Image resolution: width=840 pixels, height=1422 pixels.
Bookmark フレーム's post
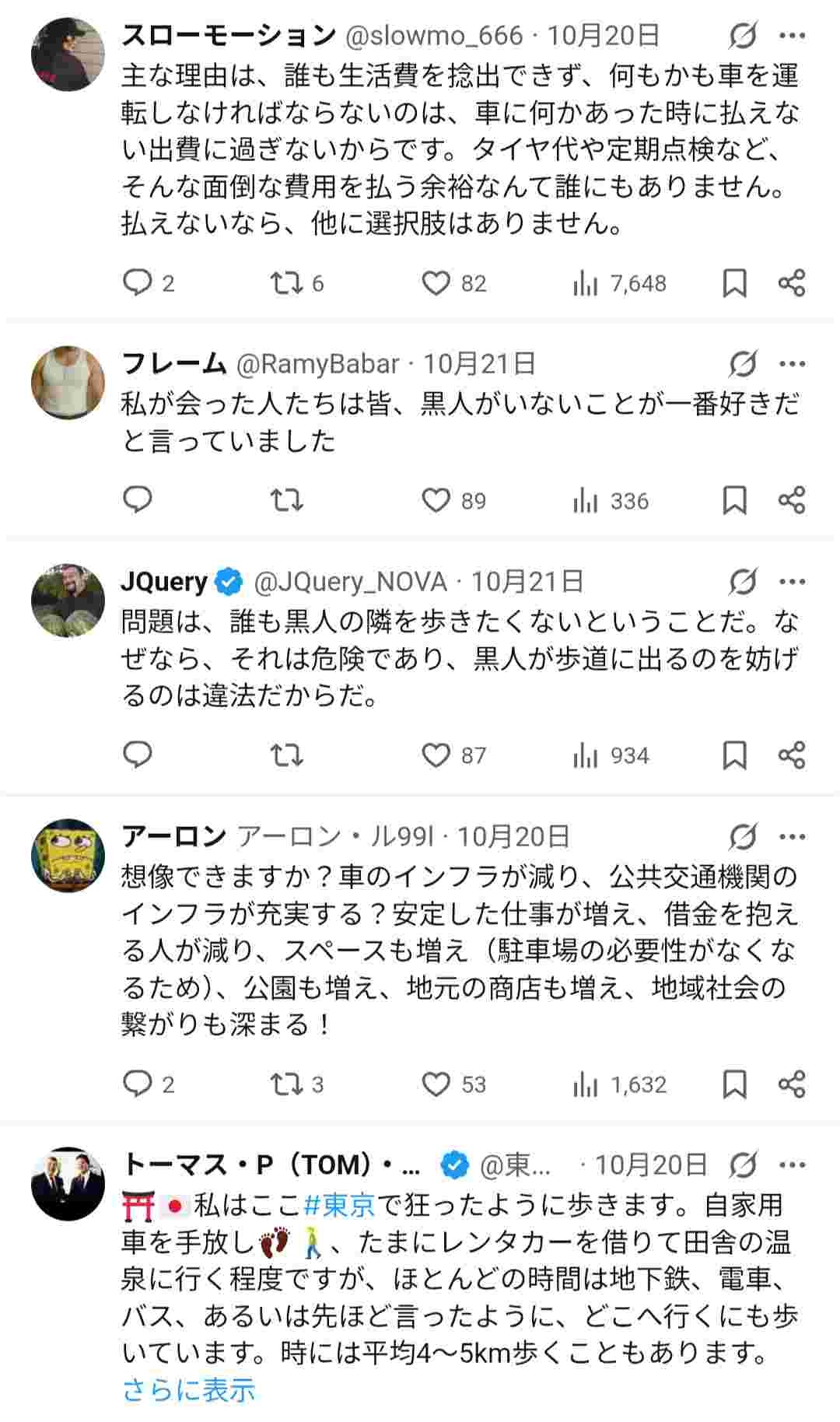pos(734,501)
